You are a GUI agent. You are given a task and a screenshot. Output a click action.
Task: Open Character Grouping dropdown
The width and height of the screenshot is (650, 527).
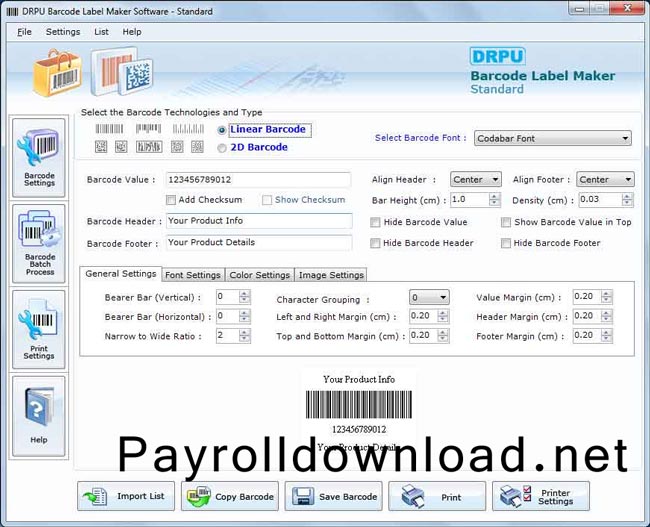(x=429, y=297)
